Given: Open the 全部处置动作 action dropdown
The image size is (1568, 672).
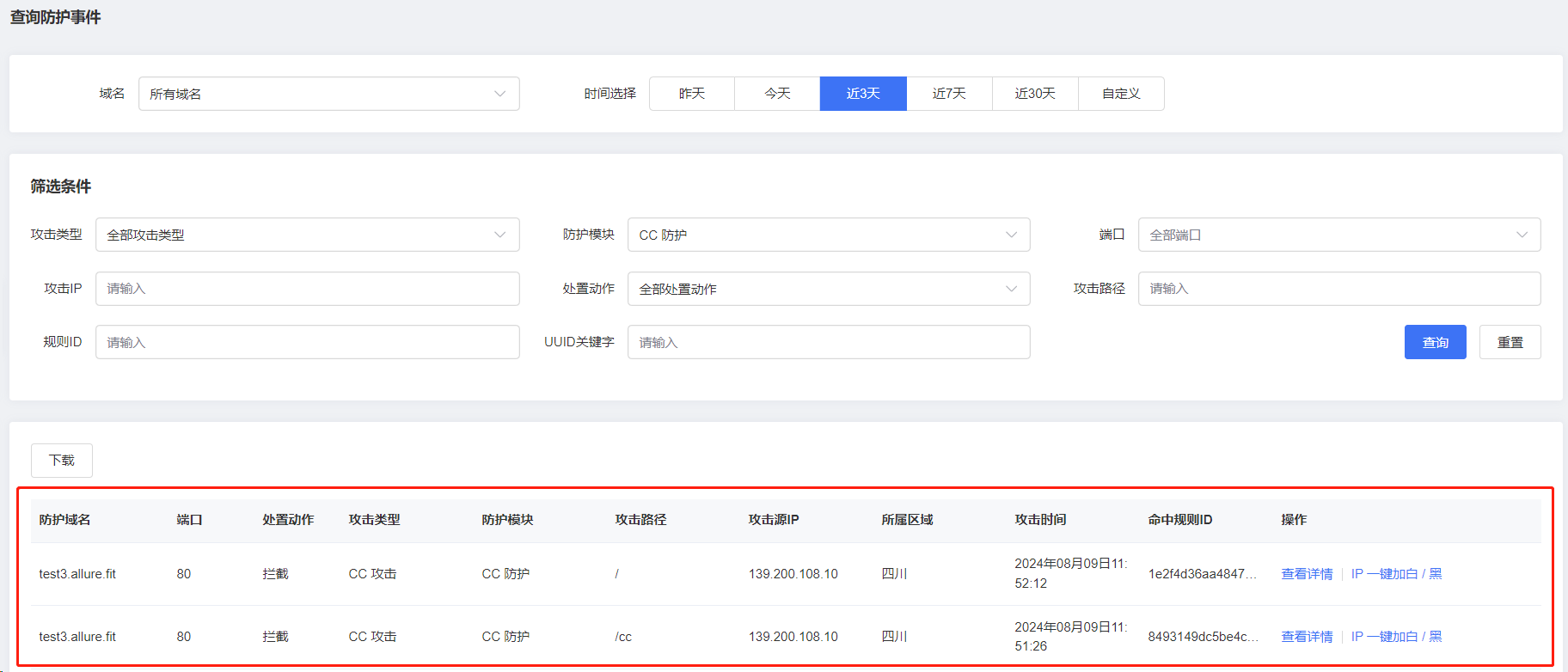Looking at the screenshot, I should click(829, 289).
